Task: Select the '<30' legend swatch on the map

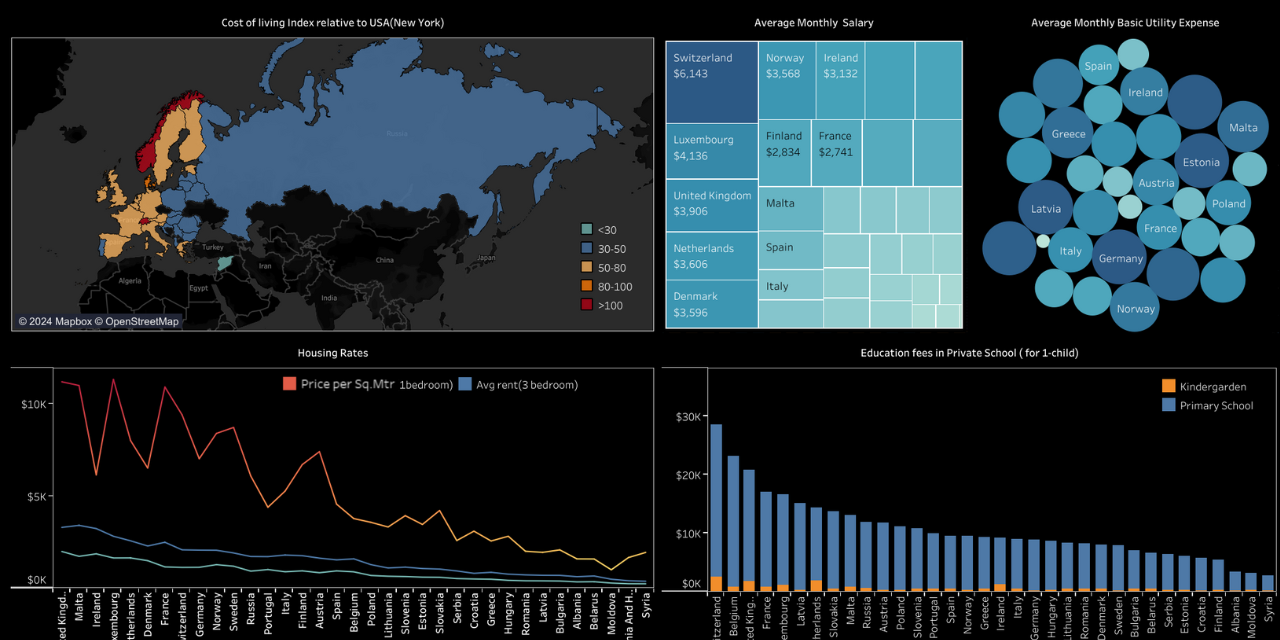Action: [x=586, y=229]
